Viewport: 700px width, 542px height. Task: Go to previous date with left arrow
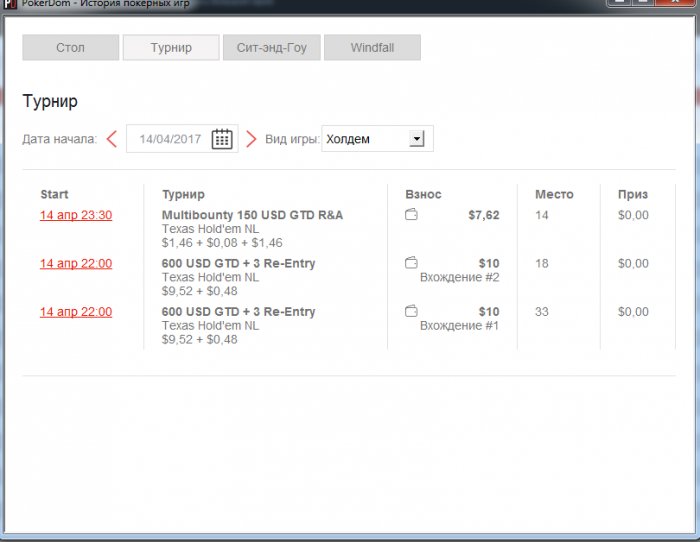click(112, 139)
